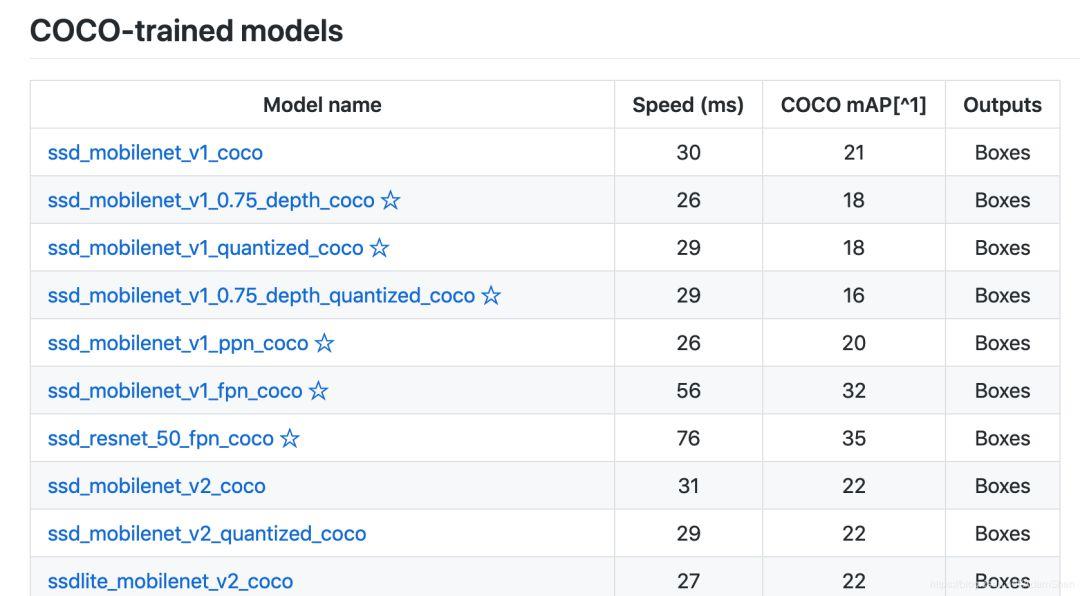Image resolution: width=1080 pixels, height=596 pixels.
Task: Click star icon after ssd_mobilenet_v1_ppn_coco
Action: click(324, 343)
